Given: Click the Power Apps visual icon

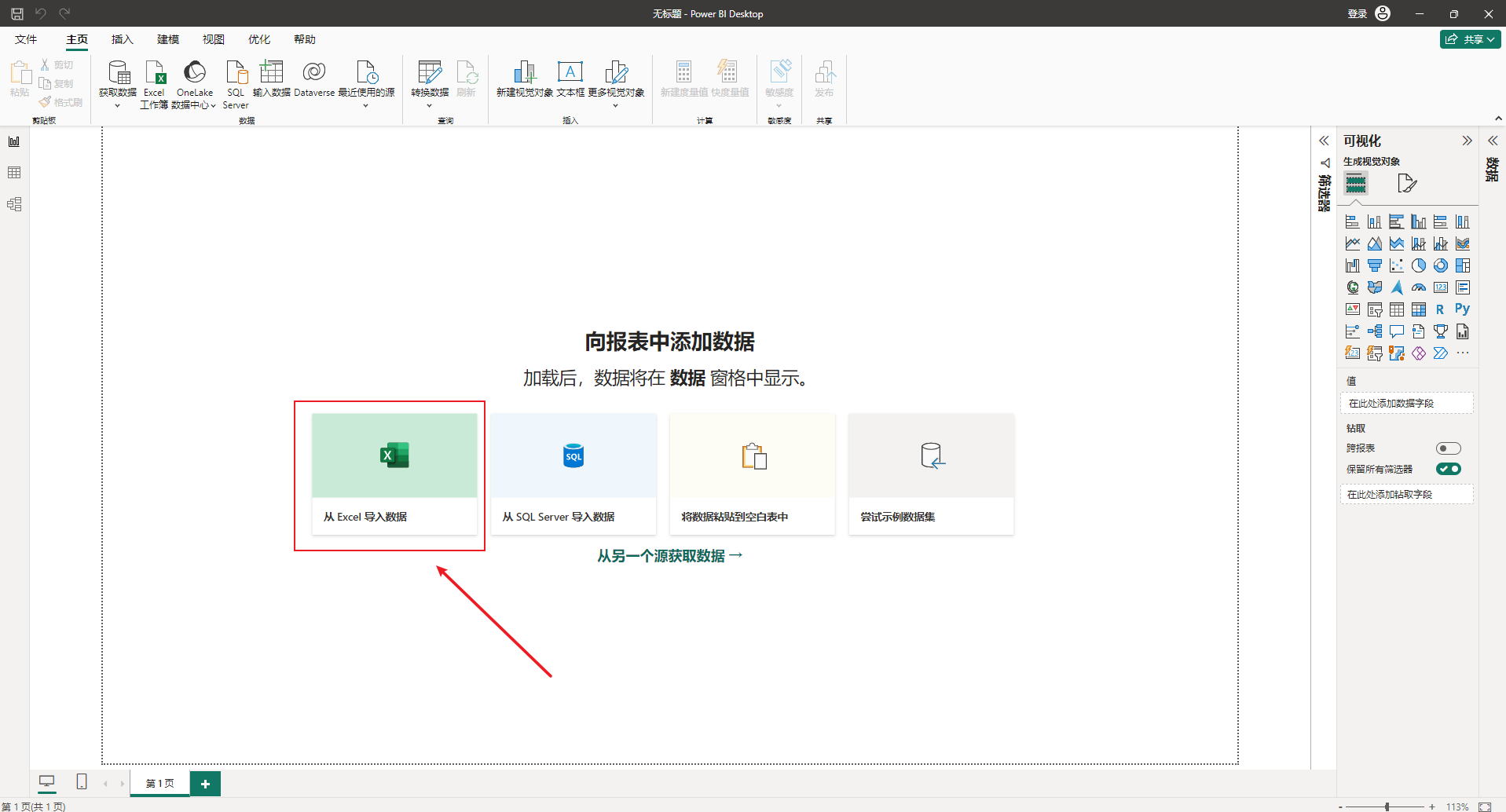Looking at the screenshot, I should 1418,354.
